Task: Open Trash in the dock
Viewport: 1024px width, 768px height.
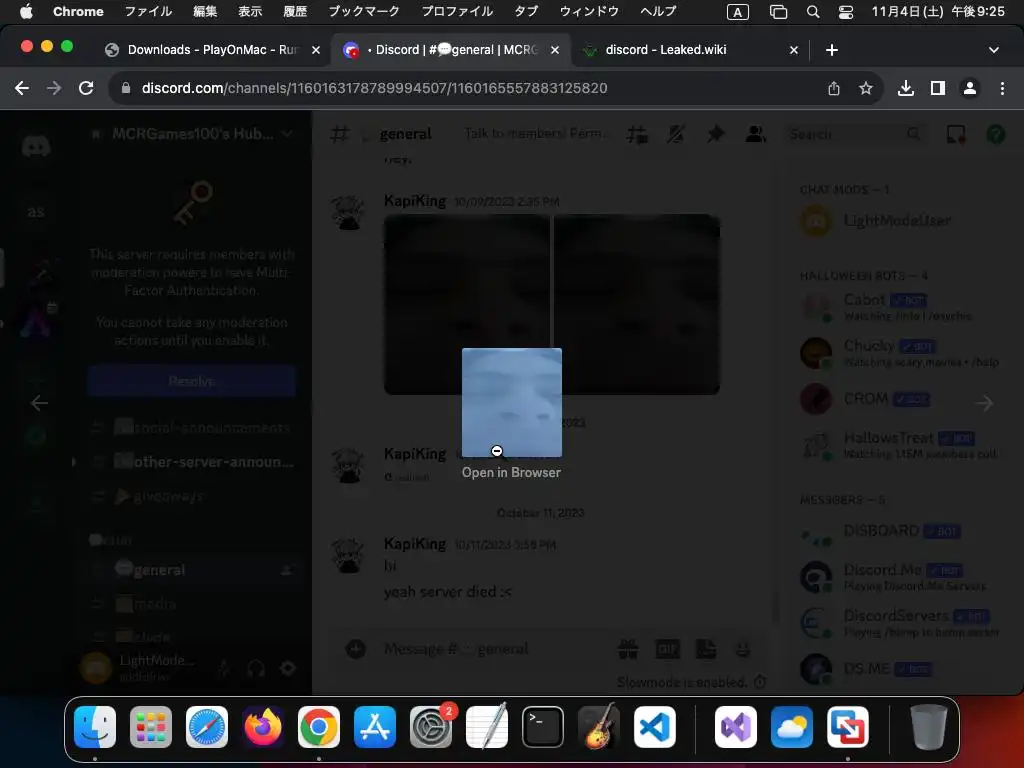Action: [929, 727]
